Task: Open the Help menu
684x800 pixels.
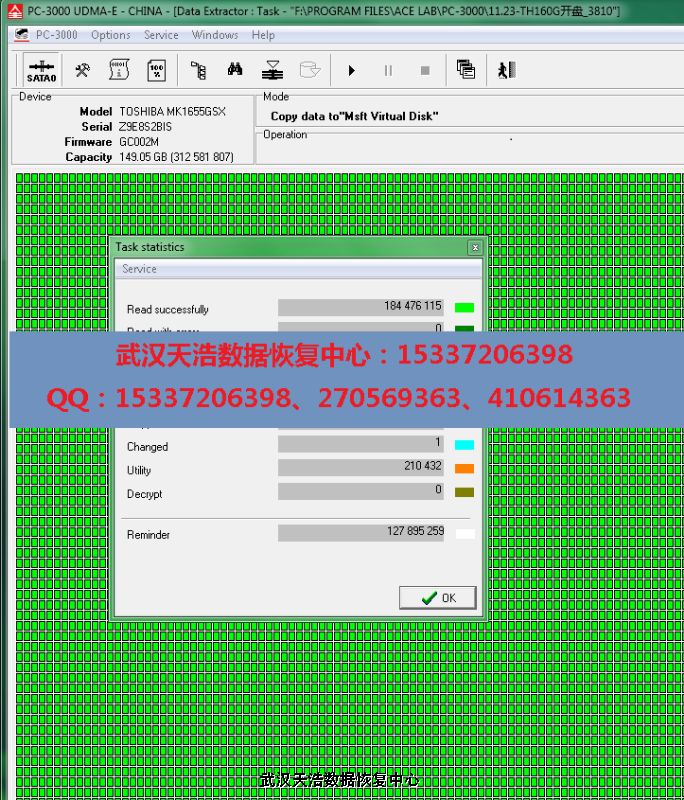Action: pyautogui.click(x=263, y=35)
